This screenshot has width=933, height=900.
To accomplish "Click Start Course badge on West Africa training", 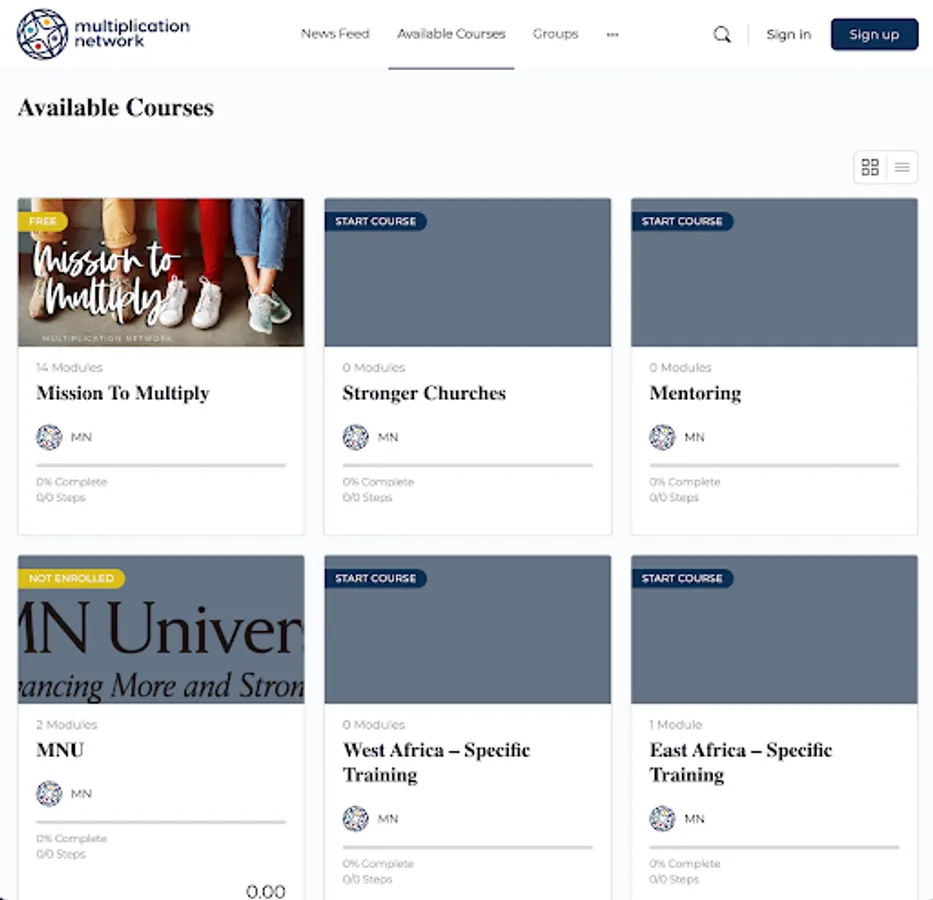I will [x=375, y=578].
